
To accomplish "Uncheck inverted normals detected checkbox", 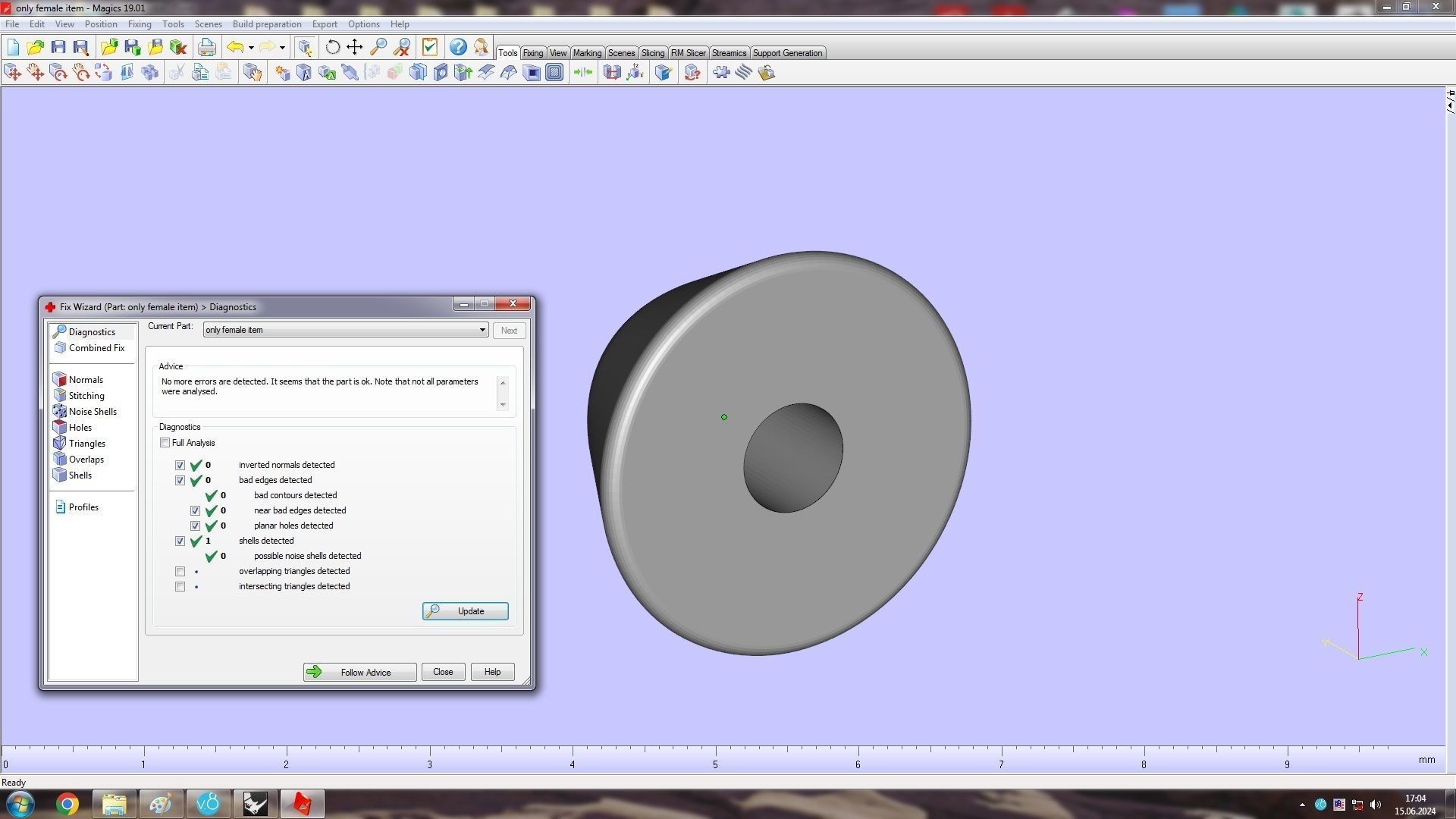I will click(x=180, y=465).
